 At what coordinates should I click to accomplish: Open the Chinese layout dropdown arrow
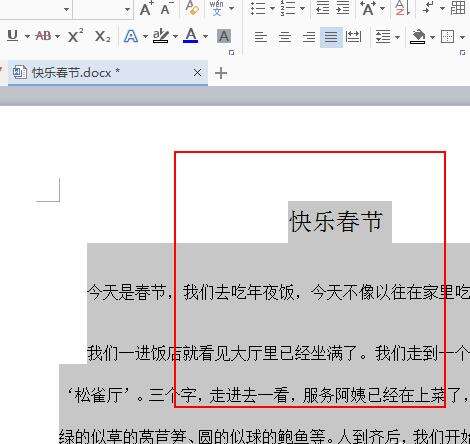coord(382,9)
